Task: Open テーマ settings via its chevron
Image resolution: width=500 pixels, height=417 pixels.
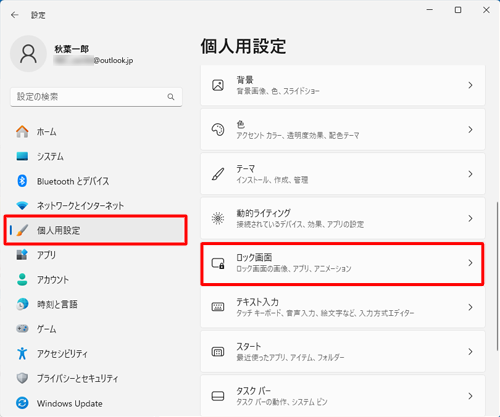Action: point(470,174)
